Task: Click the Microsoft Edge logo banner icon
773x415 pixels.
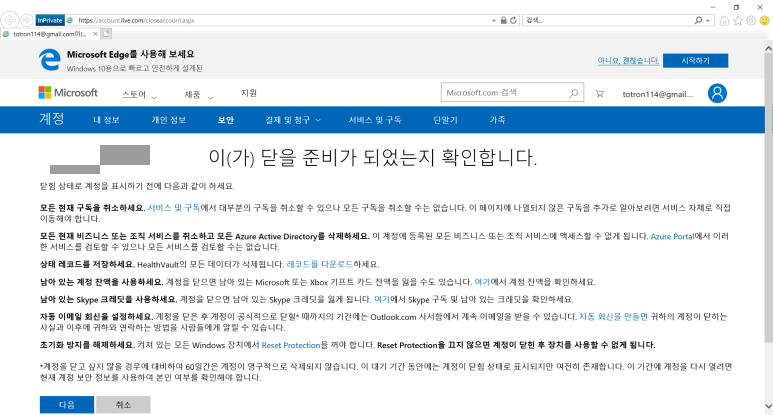Action: [49, 60]
